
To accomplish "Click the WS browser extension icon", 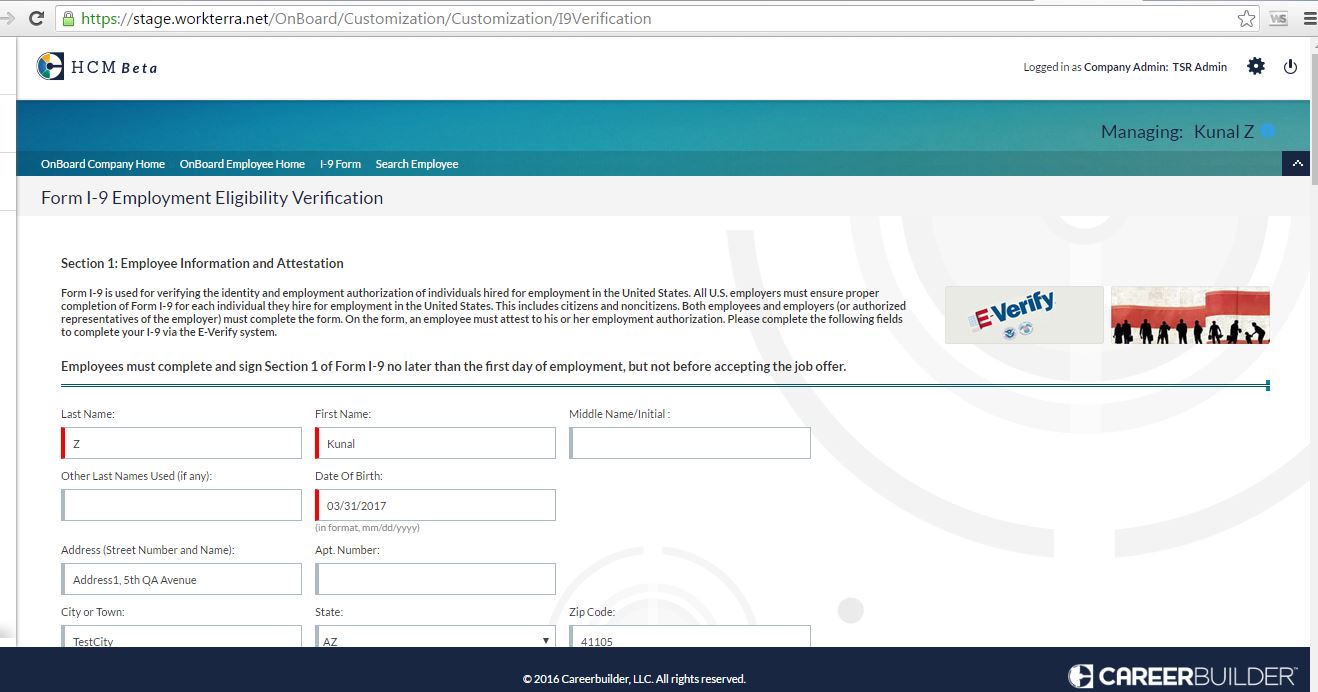I will click(1278, 18).
